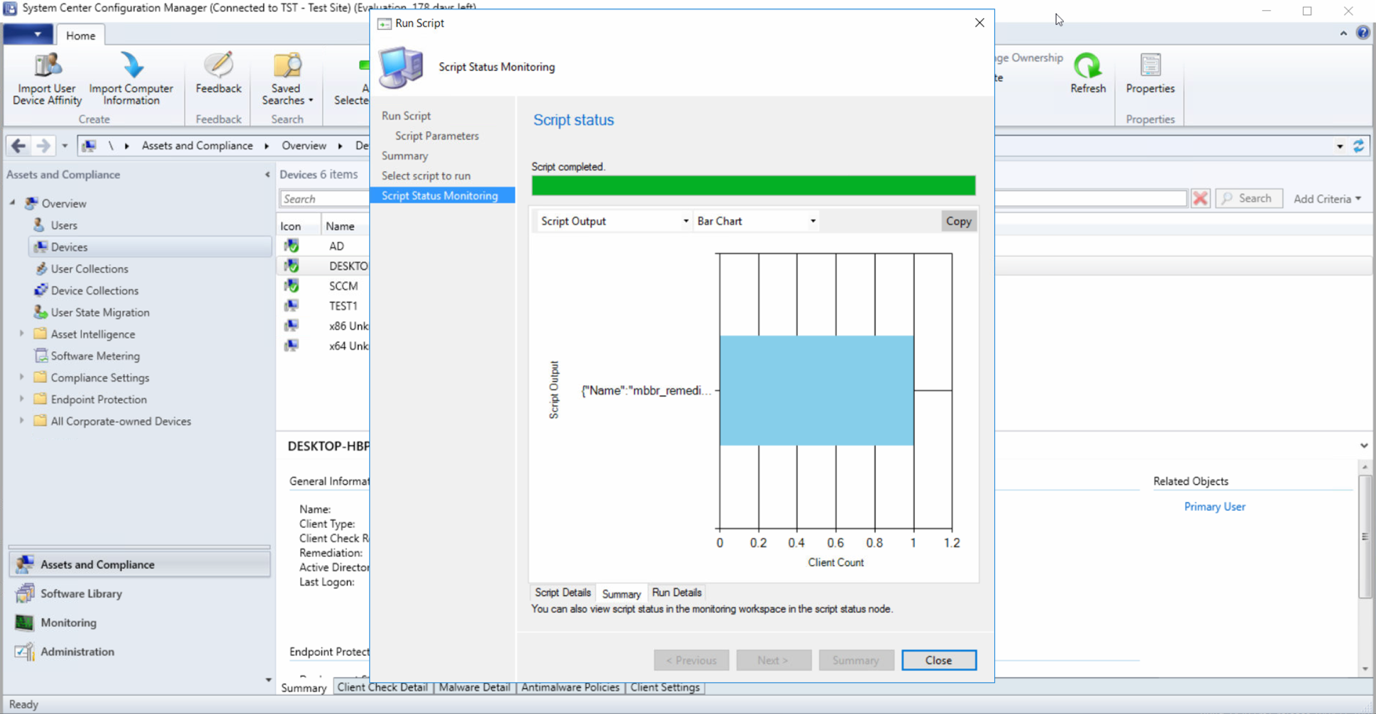
Task: Expand All Corporate-owned Devices node
Action: pyautogui.click(x=22, y=422)
